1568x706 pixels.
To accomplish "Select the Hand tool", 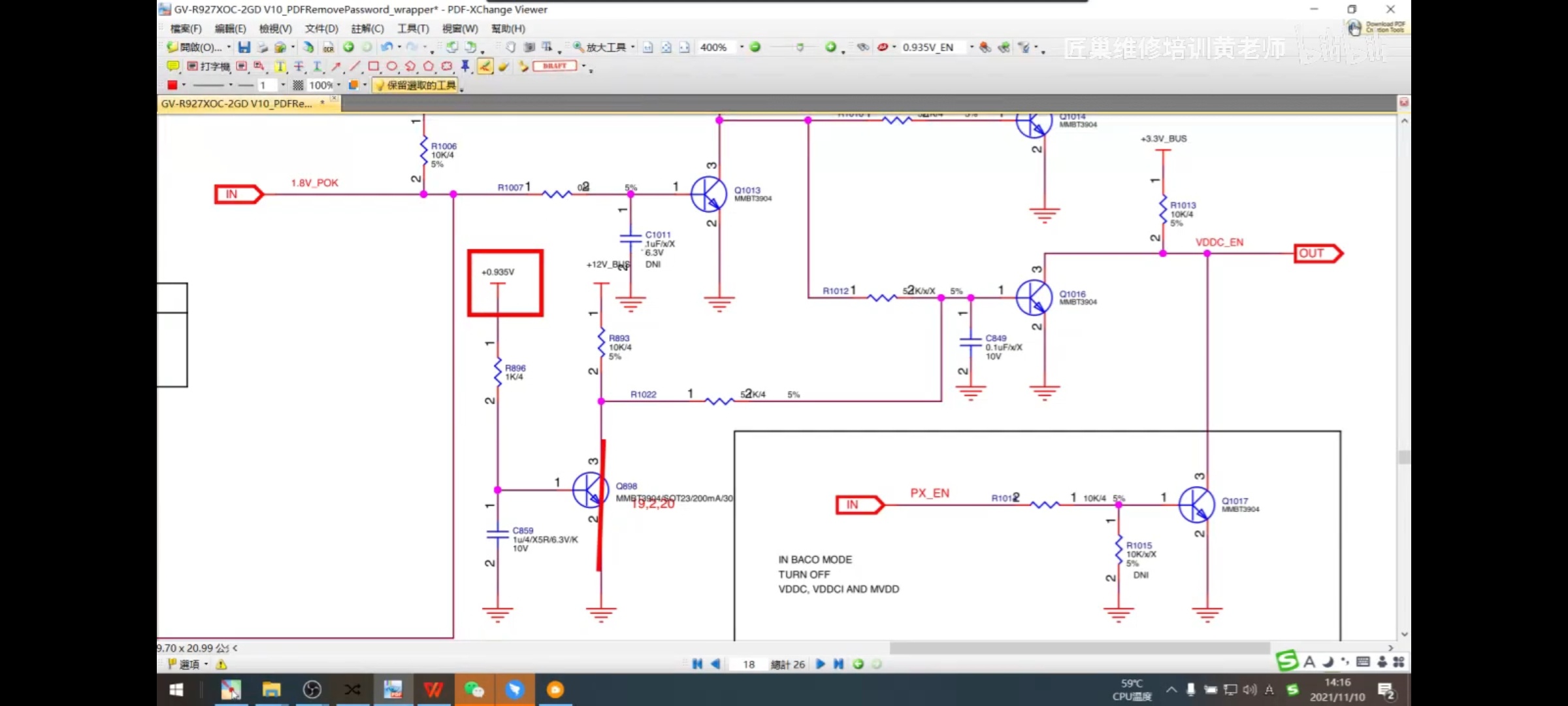I will [x=510, y=47].
